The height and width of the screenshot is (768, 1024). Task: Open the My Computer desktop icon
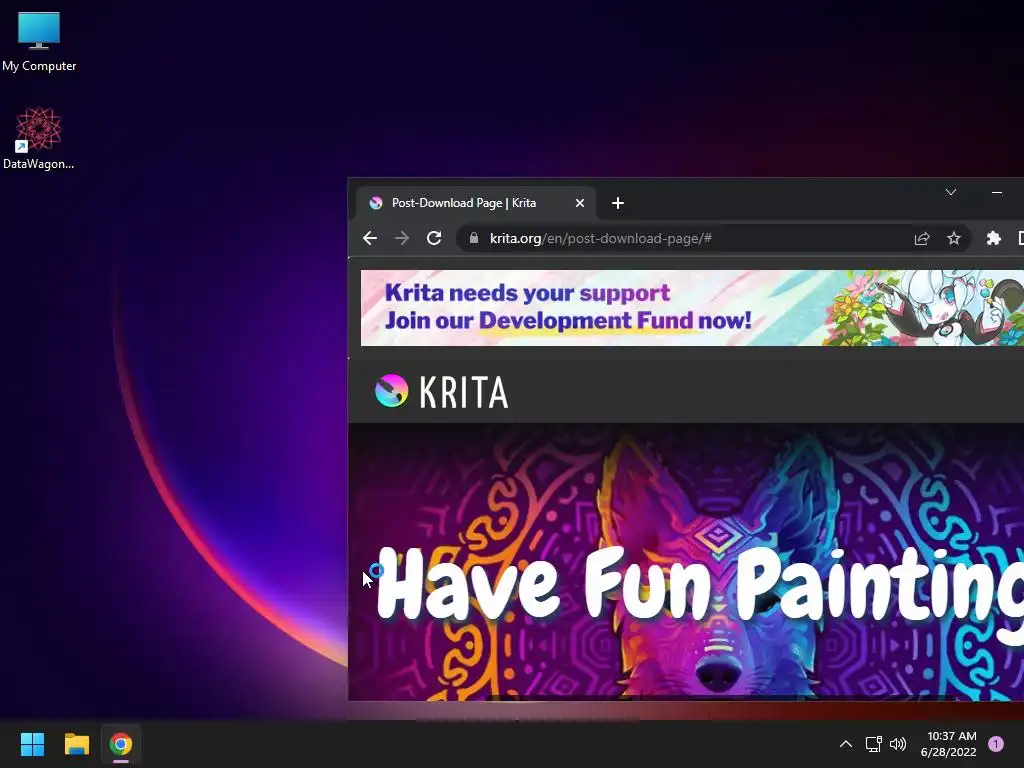(39, 41)
